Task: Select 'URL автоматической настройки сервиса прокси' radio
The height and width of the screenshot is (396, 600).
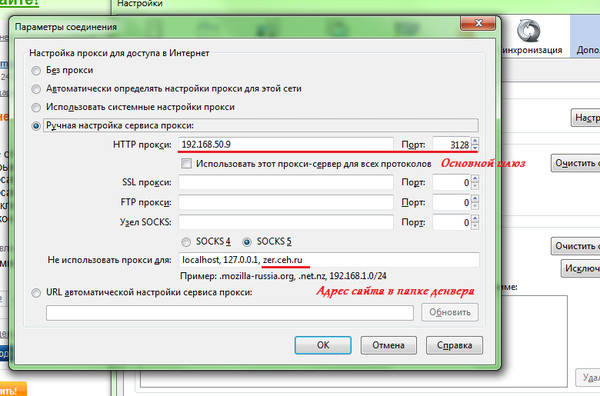Action: 36,293
